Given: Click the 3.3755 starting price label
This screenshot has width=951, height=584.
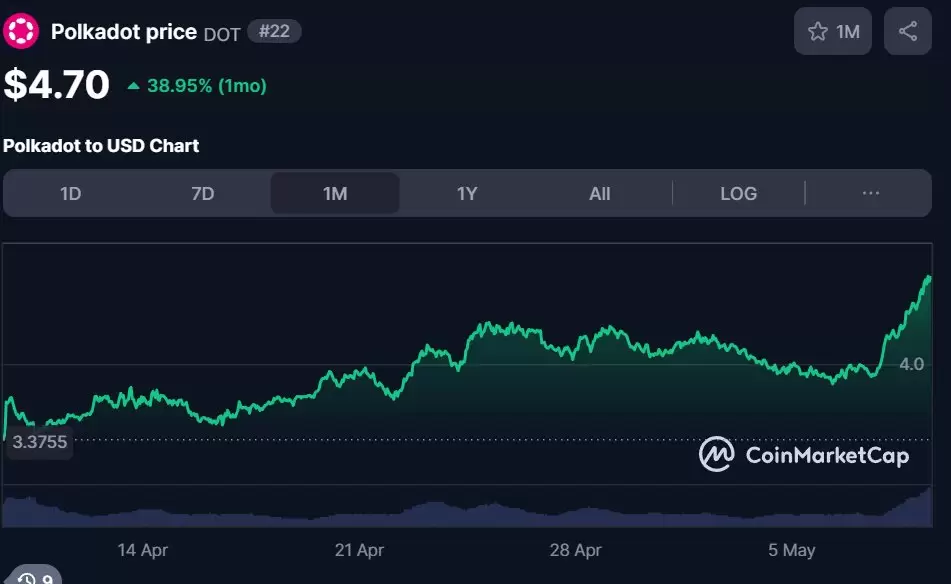Looking at the screenshot, I should [x=39, y=441].
